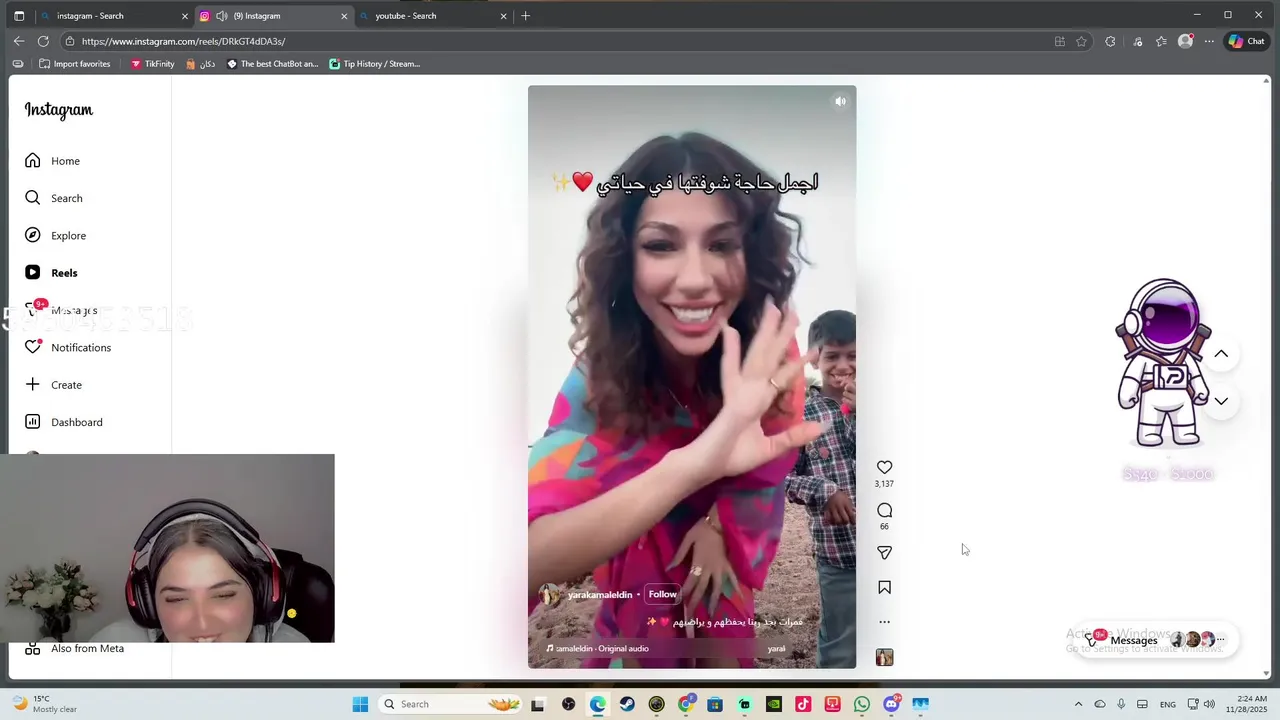Open the weather widget showing 15°C
1280x720 pixels.
pos(45,704)
